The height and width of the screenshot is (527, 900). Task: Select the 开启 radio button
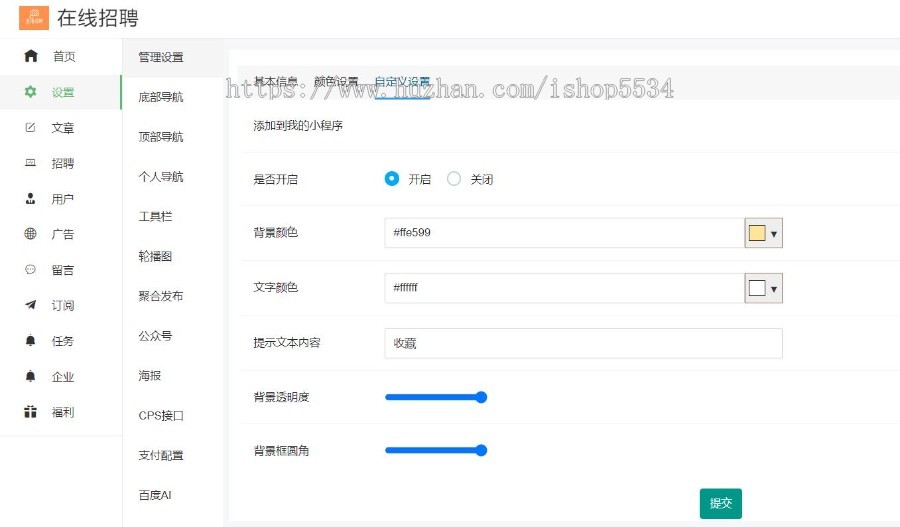(392, 179)
